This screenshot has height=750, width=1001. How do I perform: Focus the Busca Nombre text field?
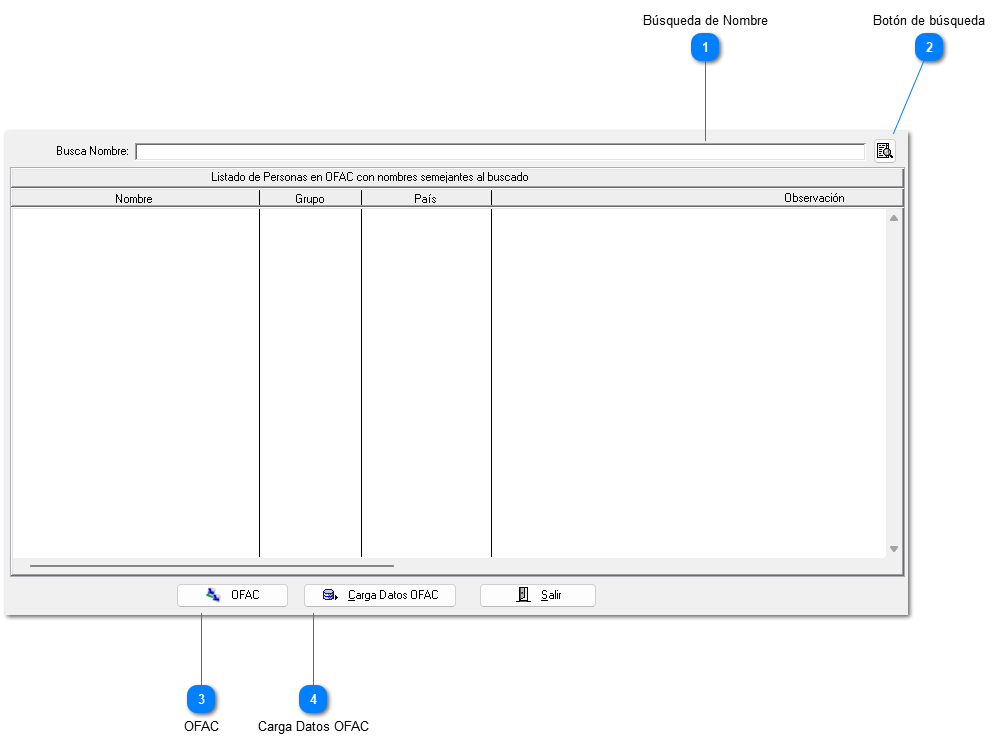[500, 152]
